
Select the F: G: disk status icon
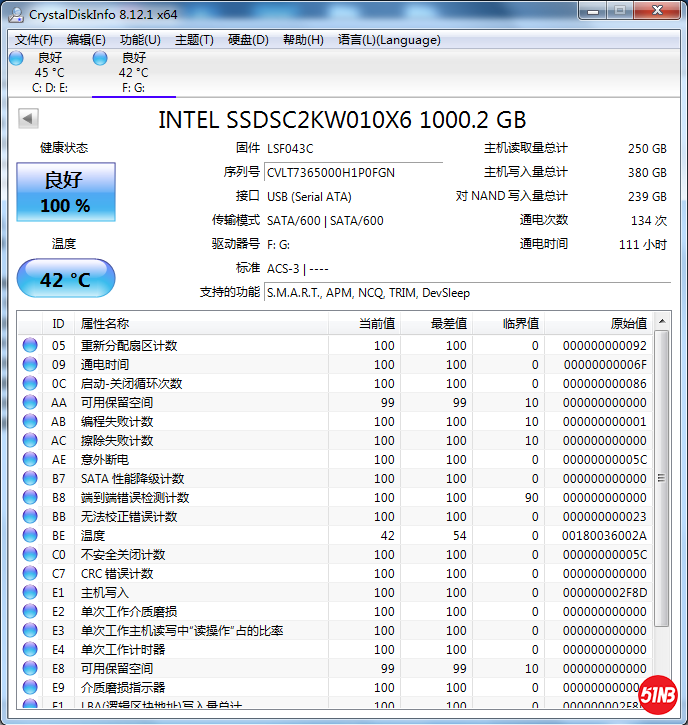[x=100, y=58]
